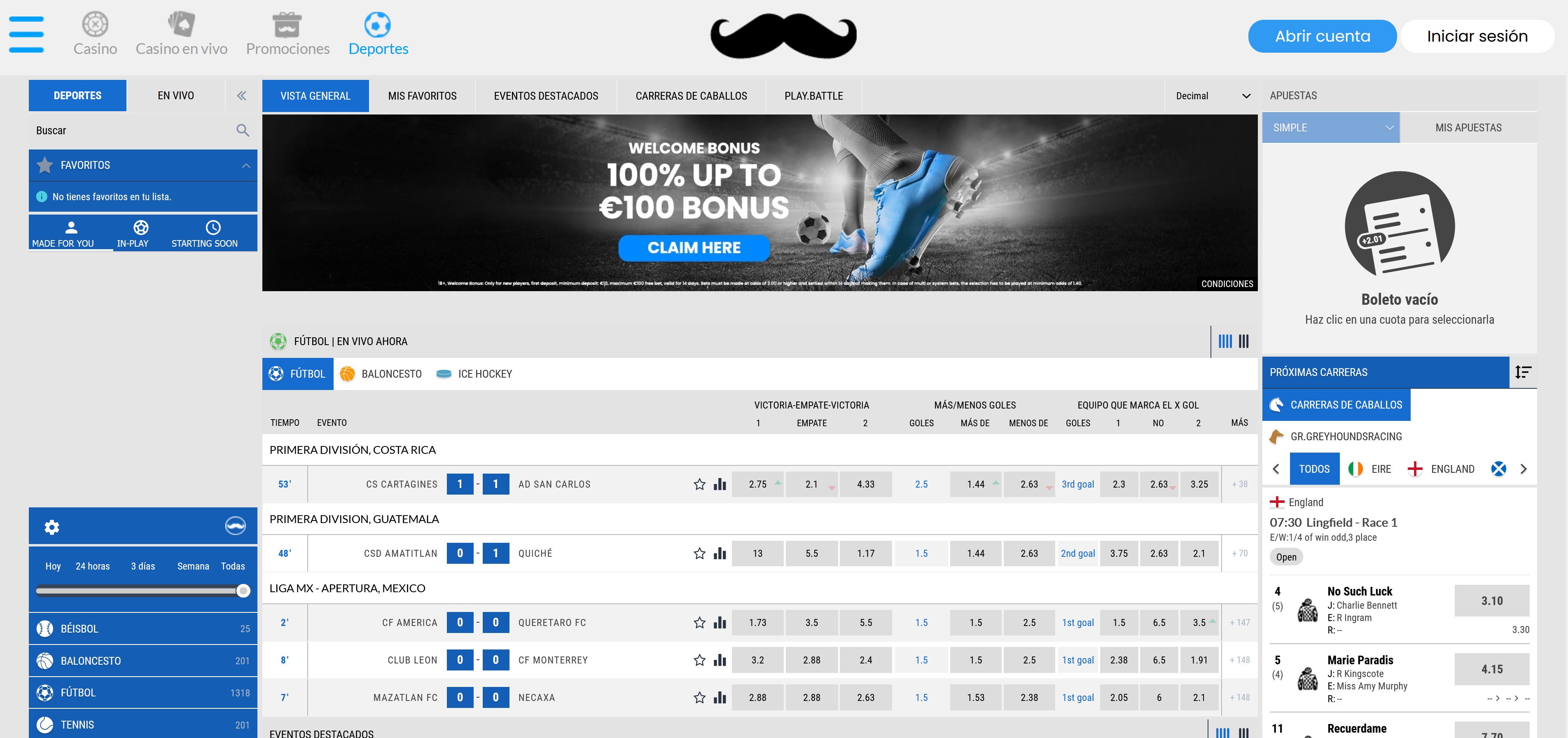Favorite the CF America vs Queretaro match
This screenshot has width=1568, height=738.
tap(699, 622)
